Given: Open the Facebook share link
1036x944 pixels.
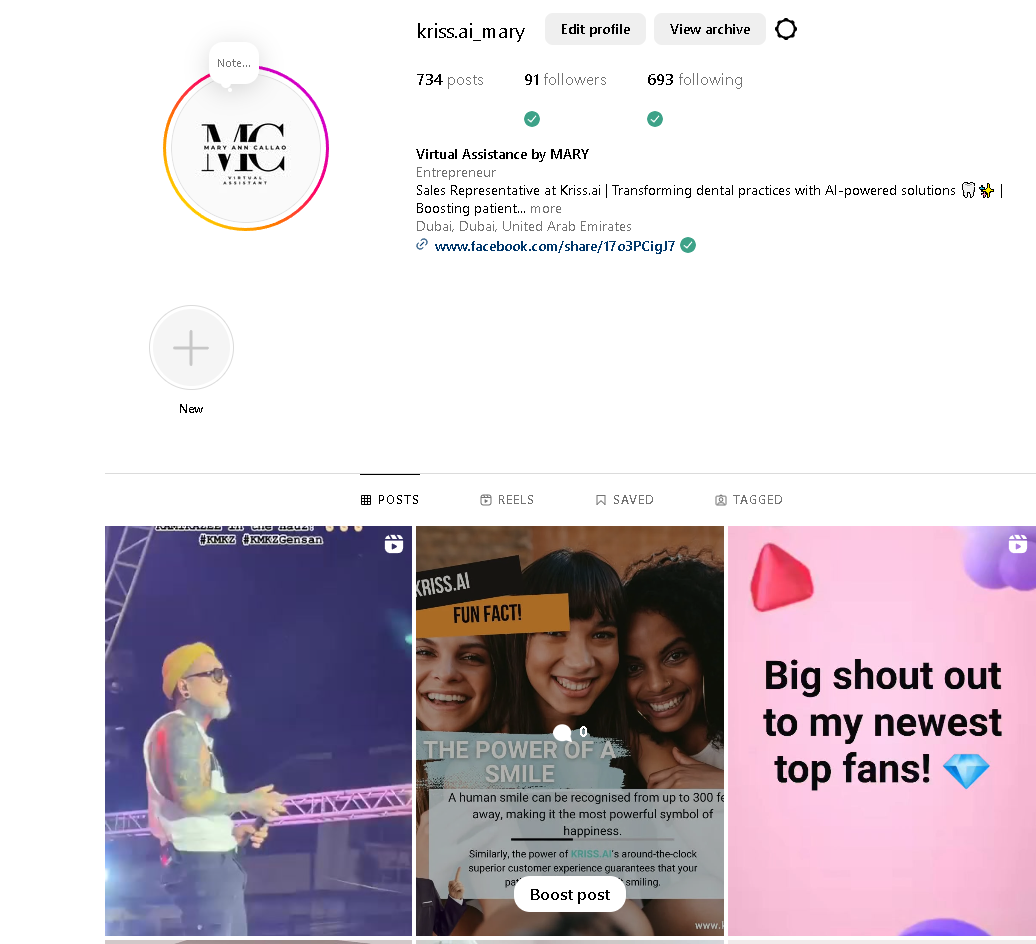Looking at the screenshot, I should [554, 246].
